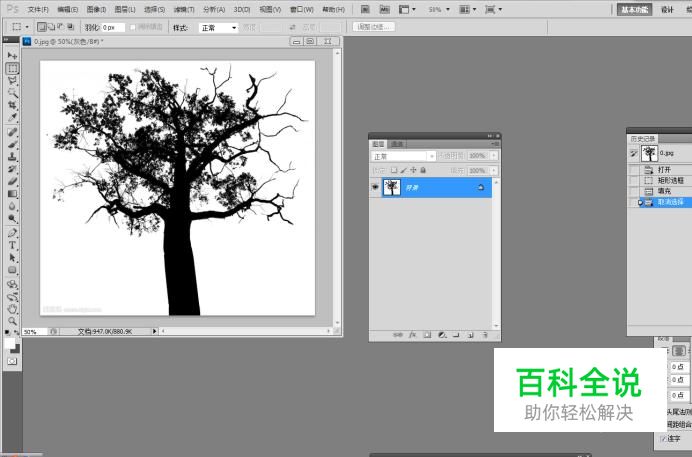Select the Eraser tool
692x457 pixels.
pos(12,181)
